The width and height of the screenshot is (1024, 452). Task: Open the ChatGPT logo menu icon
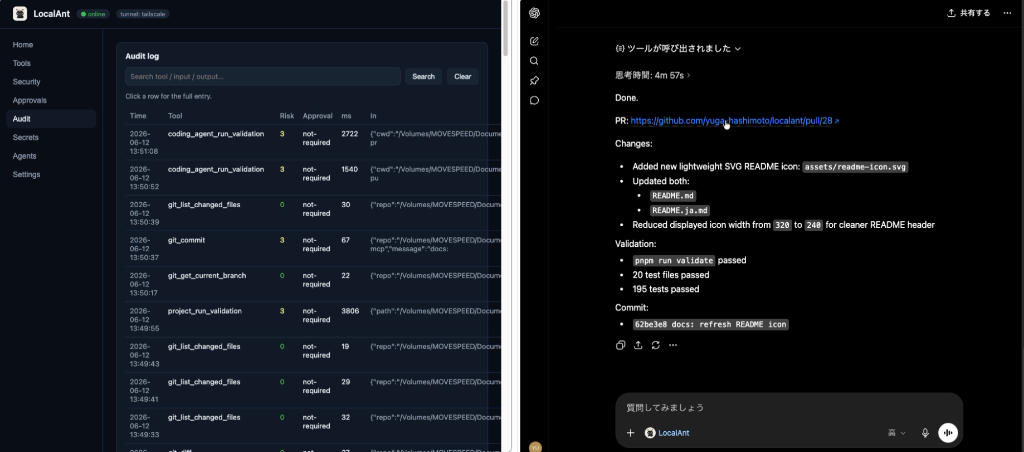(534, 13)
